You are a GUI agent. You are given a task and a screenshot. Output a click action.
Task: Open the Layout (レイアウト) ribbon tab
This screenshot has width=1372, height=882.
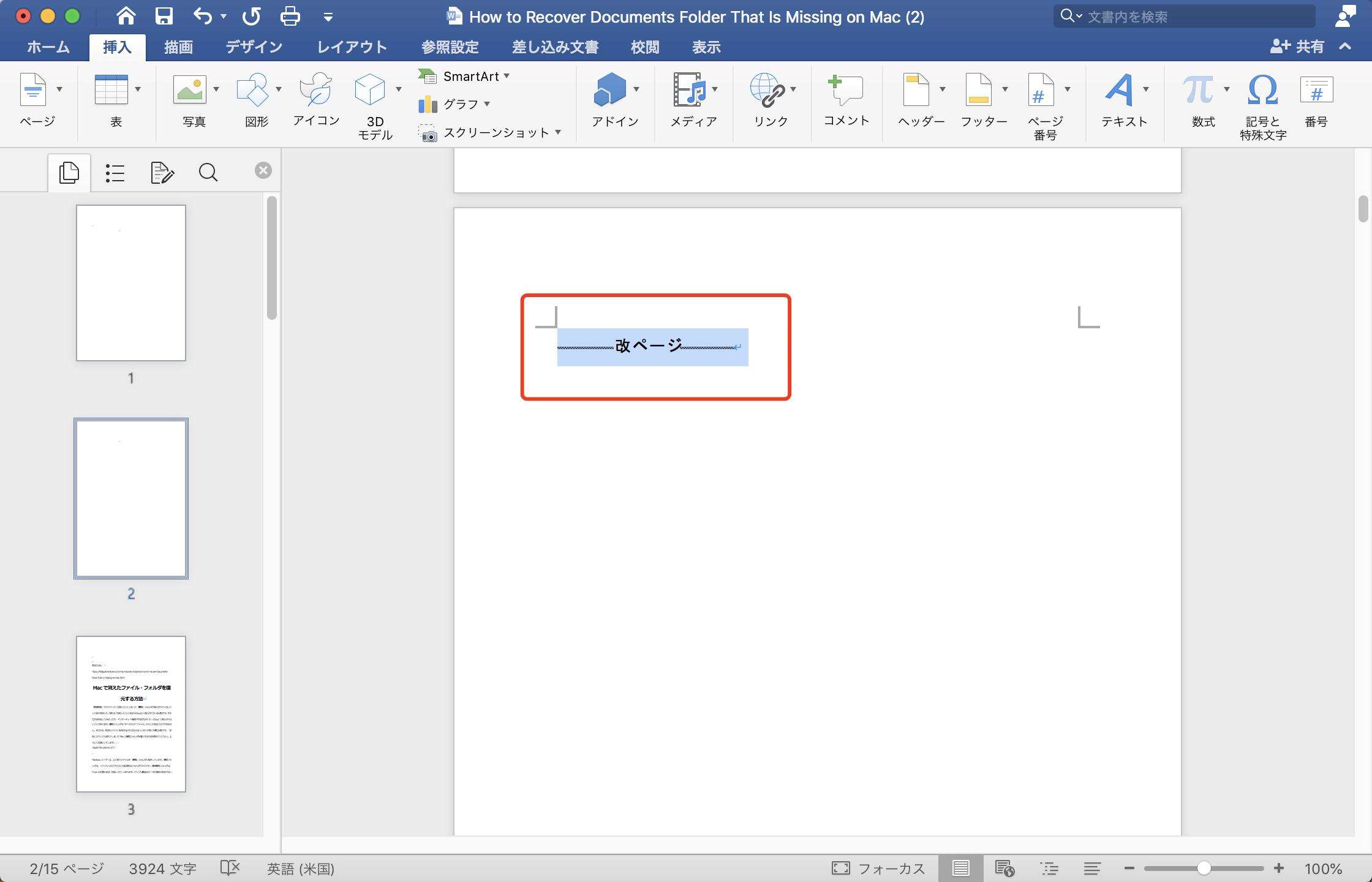coord(352,47)
